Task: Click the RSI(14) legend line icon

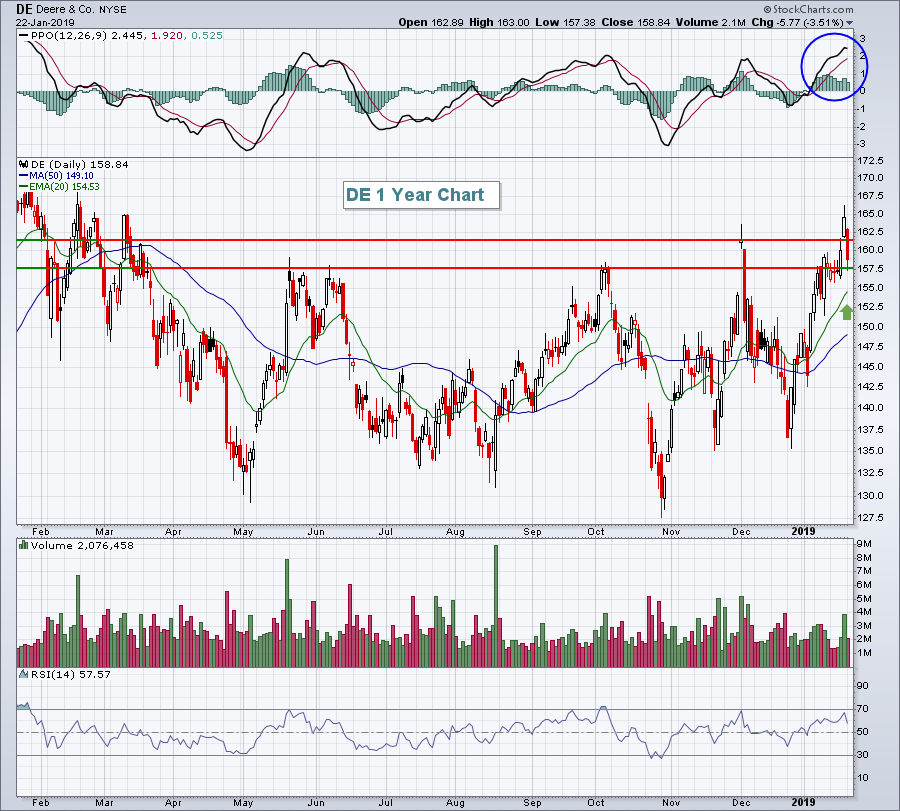Action: 24,674
